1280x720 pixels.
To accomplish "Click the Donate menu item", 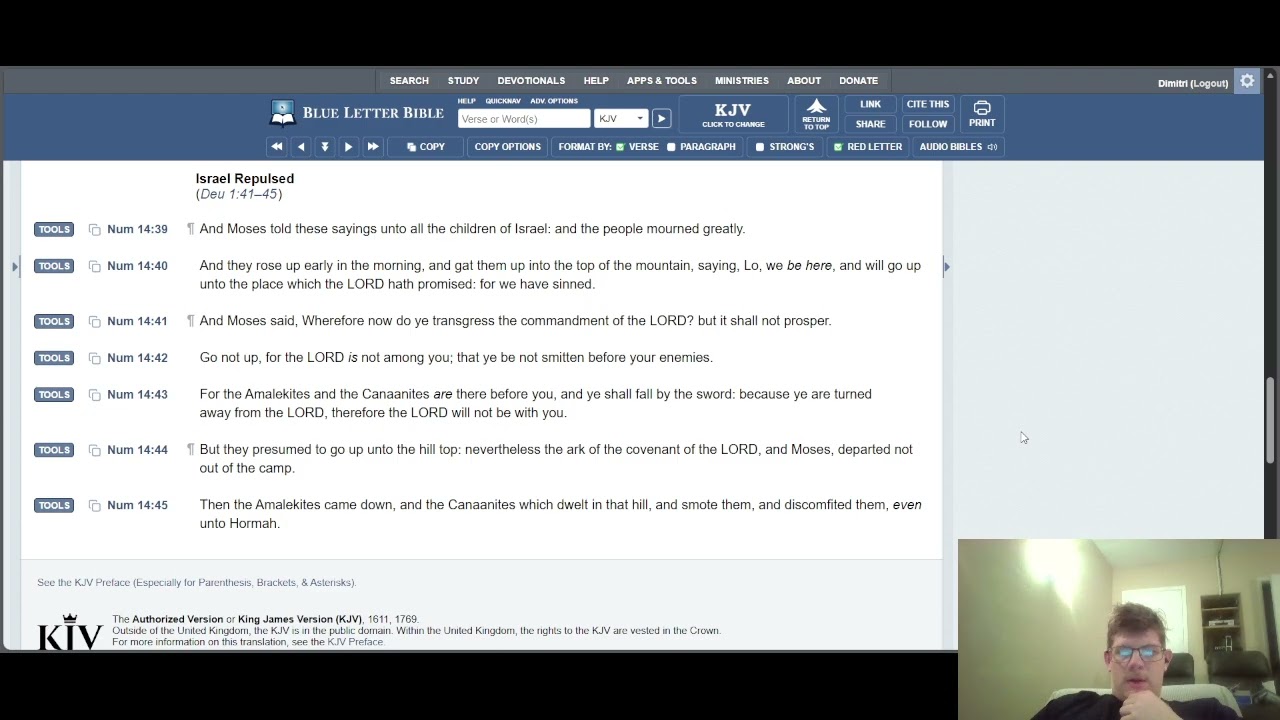I will click(x=859, y=81).
